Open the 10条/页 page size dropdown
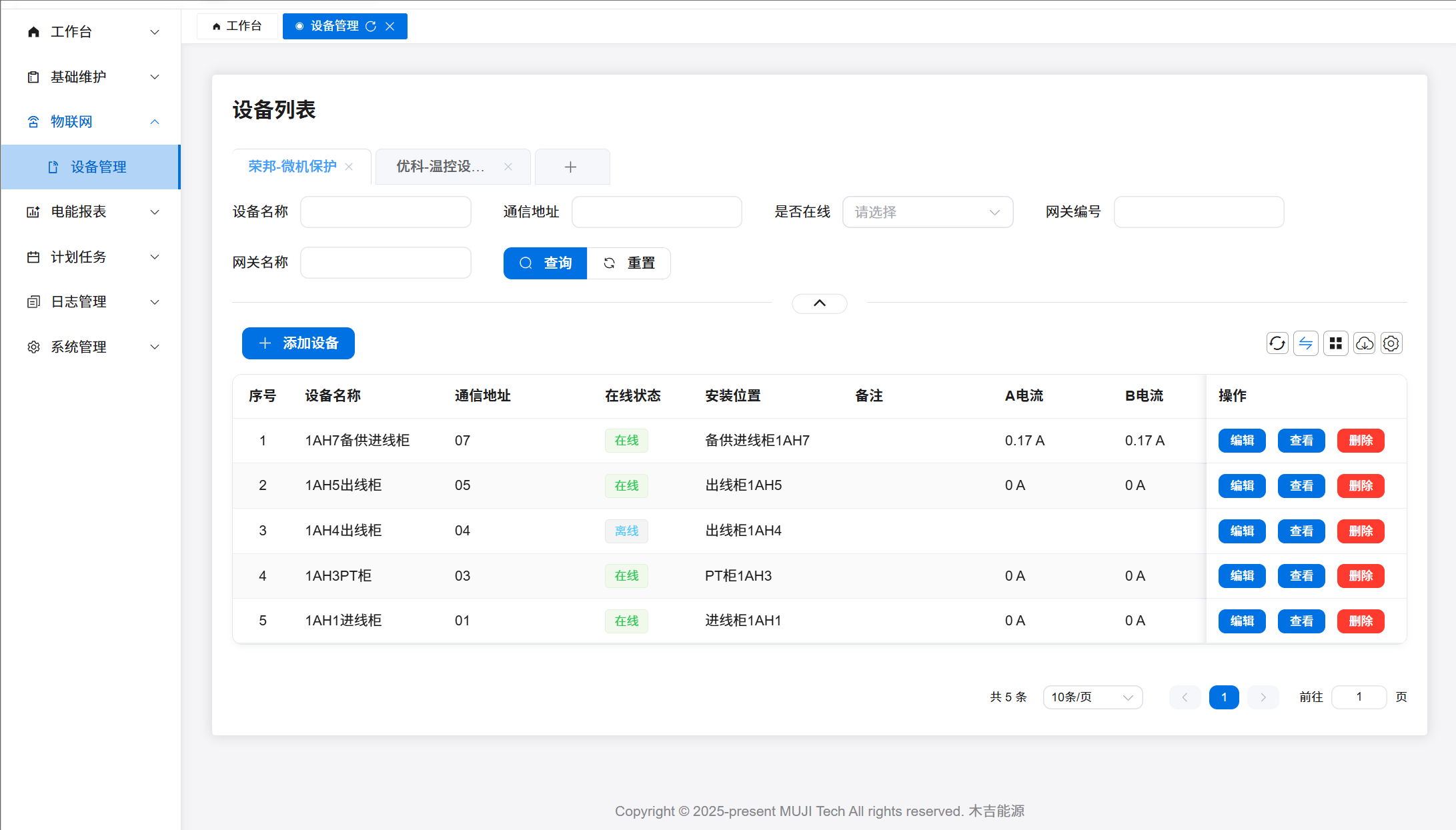This screenshot has height=830, width=1456. [1093, 697]
